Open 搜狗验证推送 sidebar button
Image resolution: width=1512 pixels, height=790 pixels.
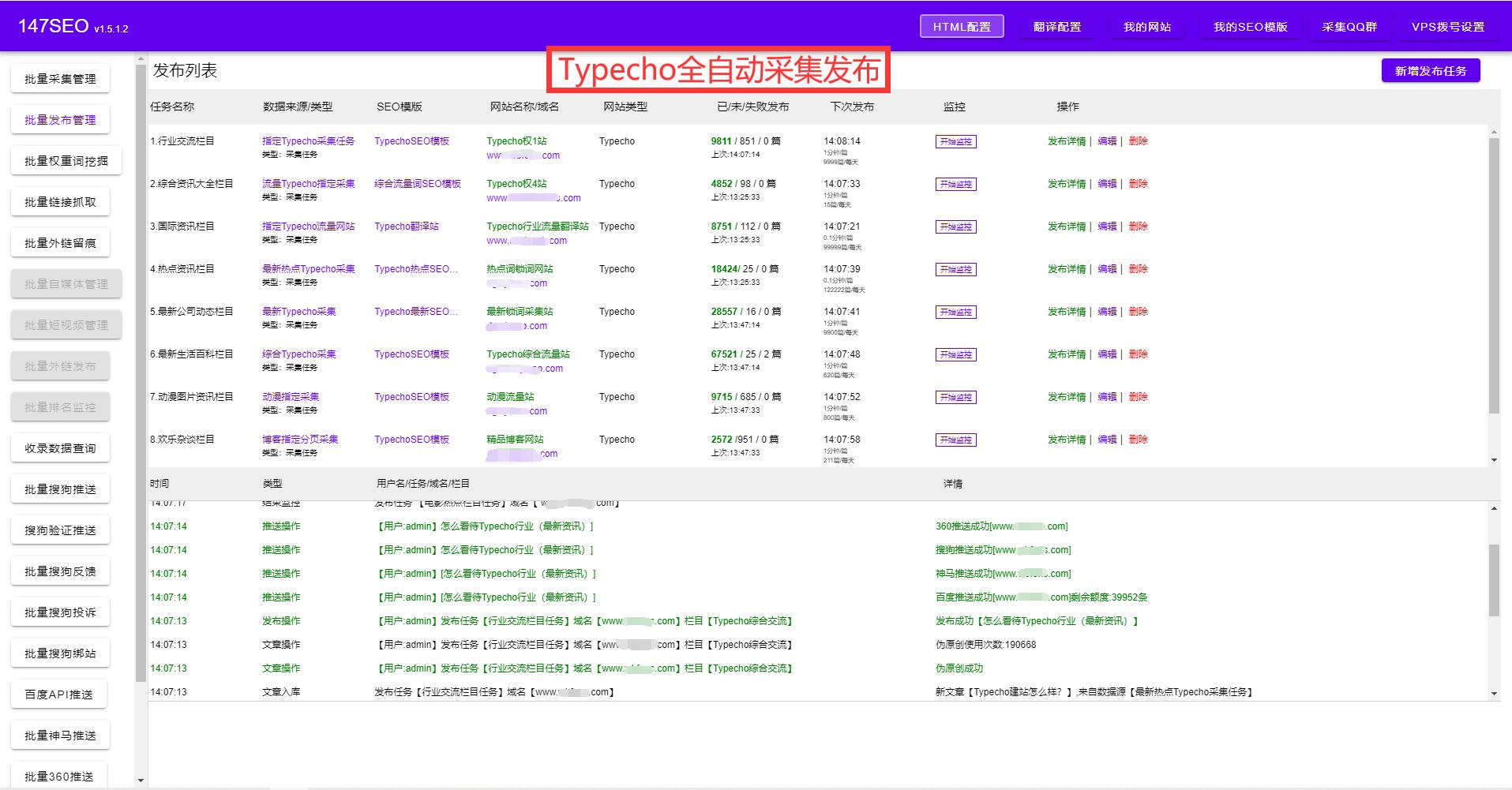point(60,530)
